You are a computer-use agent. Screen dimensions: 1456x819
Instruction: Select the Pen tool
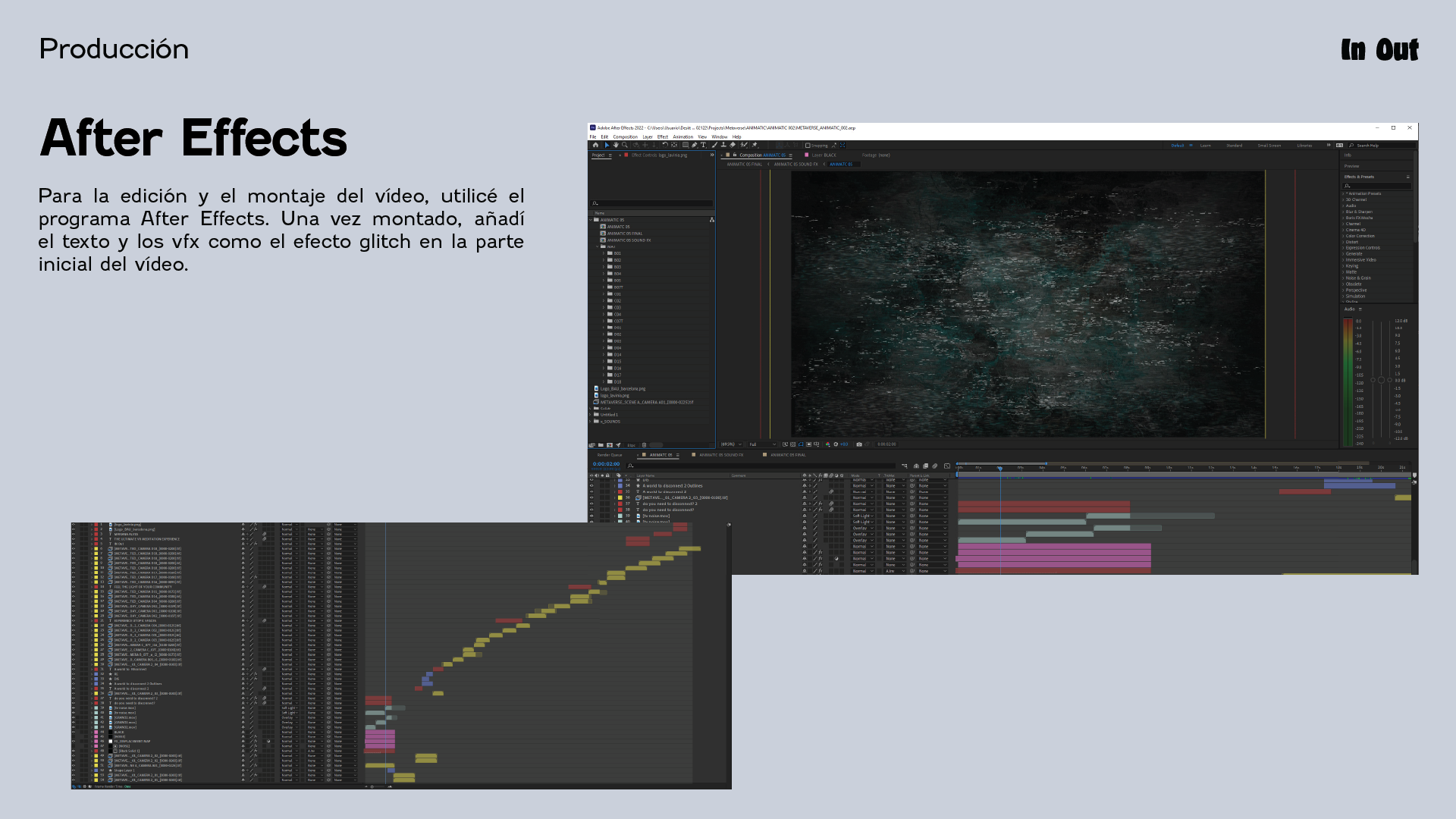click(694, 145)
